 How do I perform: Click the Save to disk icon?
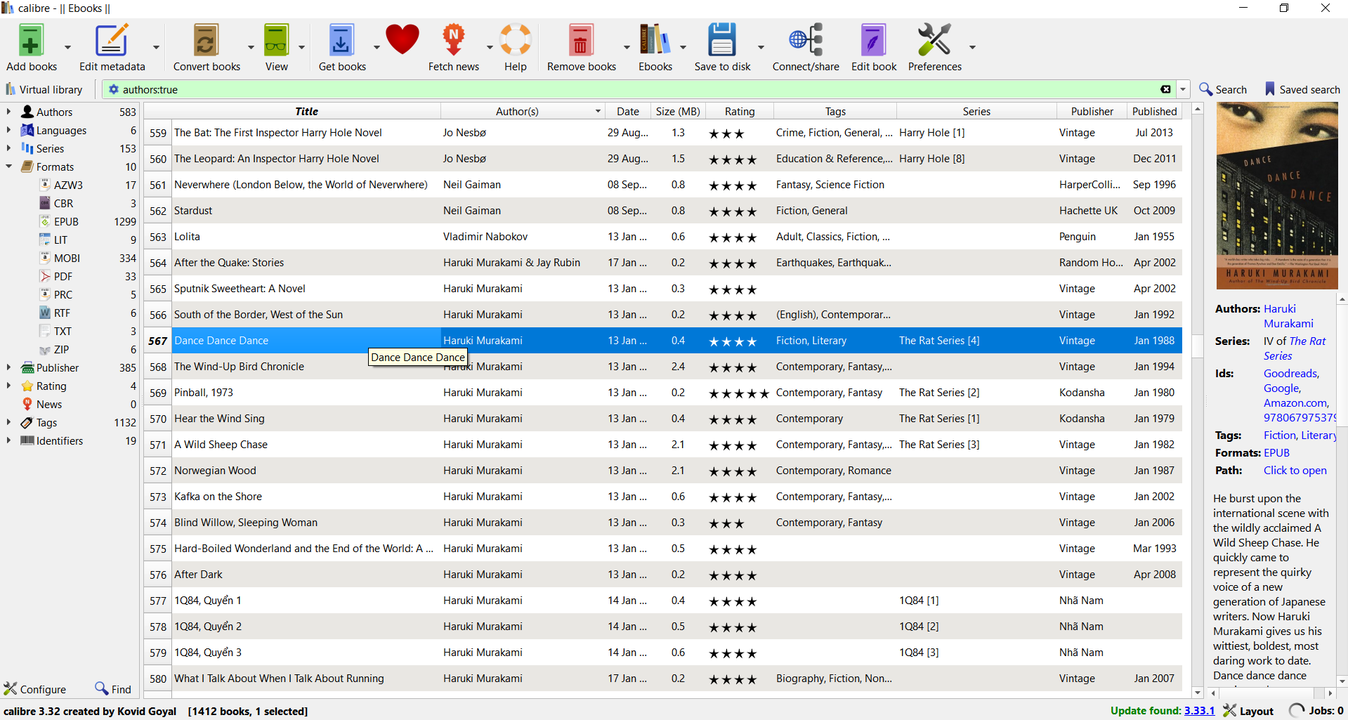[x=722, y=41]
